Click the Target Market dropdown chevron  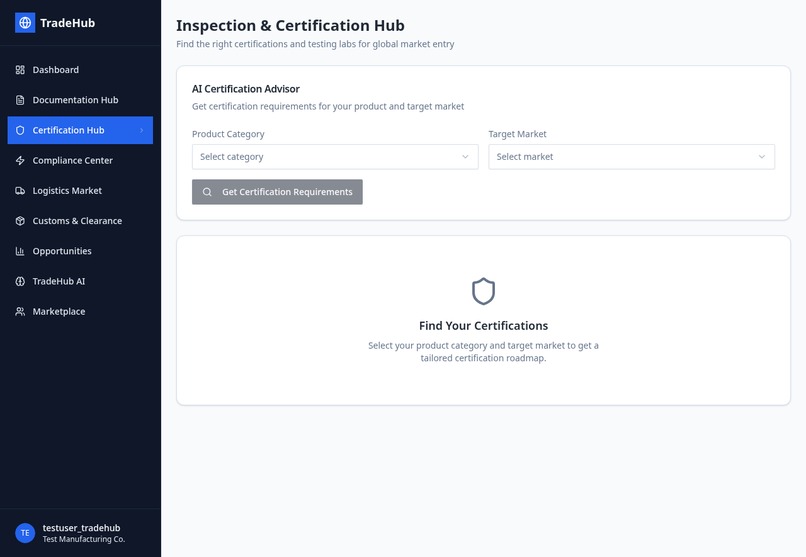tap(762, 157)
